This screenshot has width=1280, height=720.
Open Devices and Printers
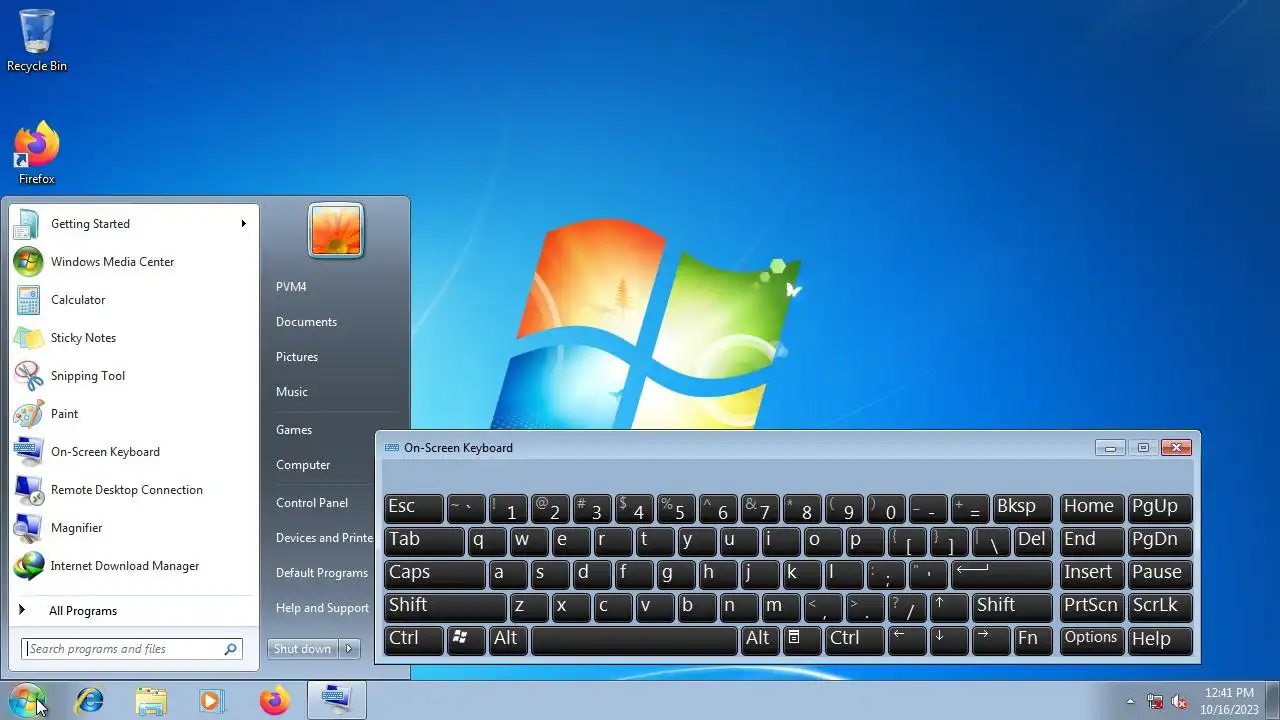pos(324,538)
